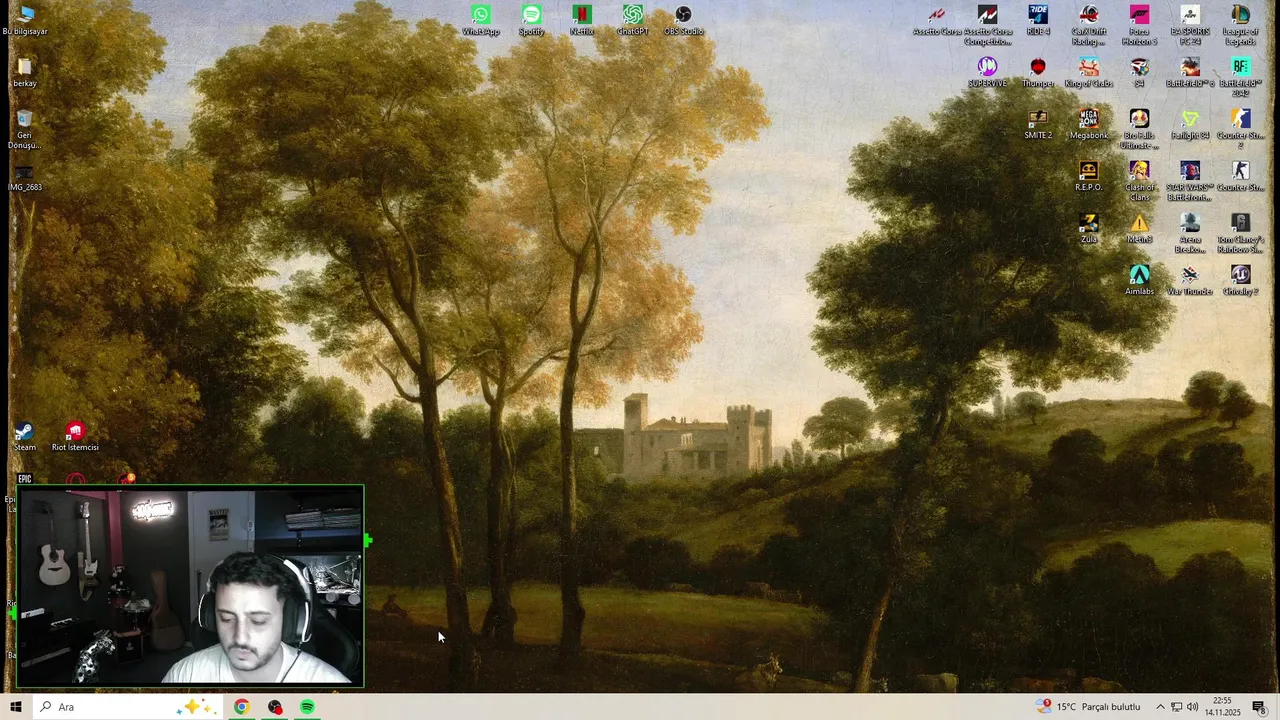1280x720 pixels.
Task: Open the WhatsApp desktop shortcut
Action: point(481,20)
